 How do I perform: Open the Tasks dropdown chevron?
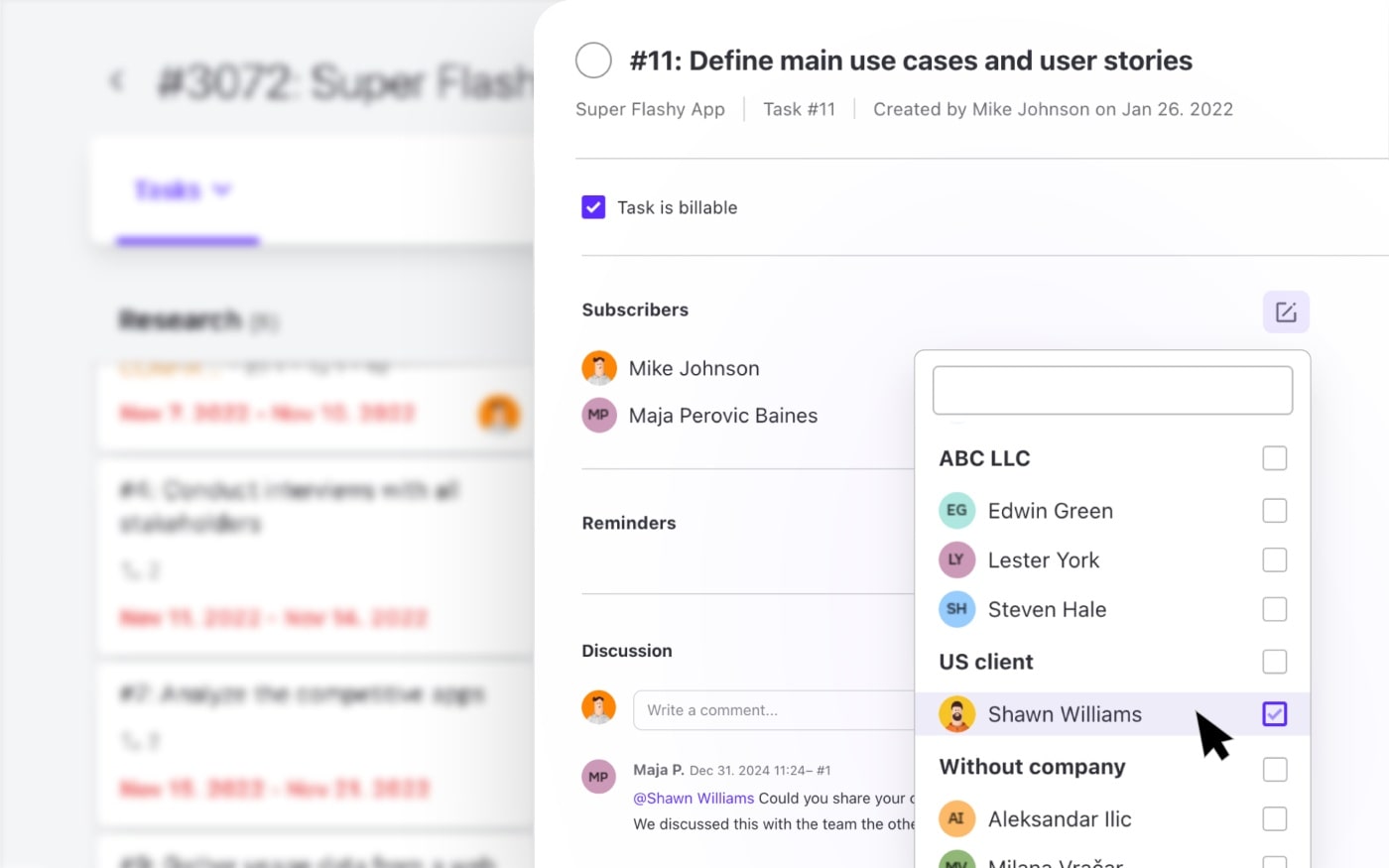pyautogui.click(x=220, y=189)
